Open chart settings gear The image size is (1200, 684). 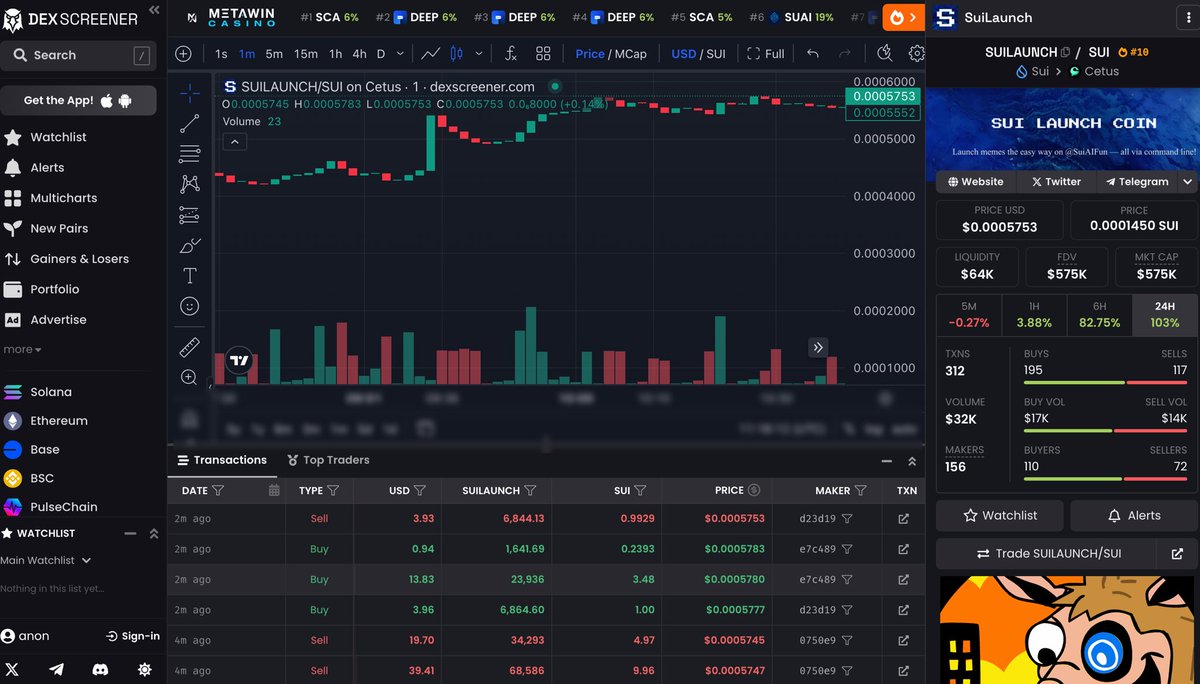[x=916, y=54]
